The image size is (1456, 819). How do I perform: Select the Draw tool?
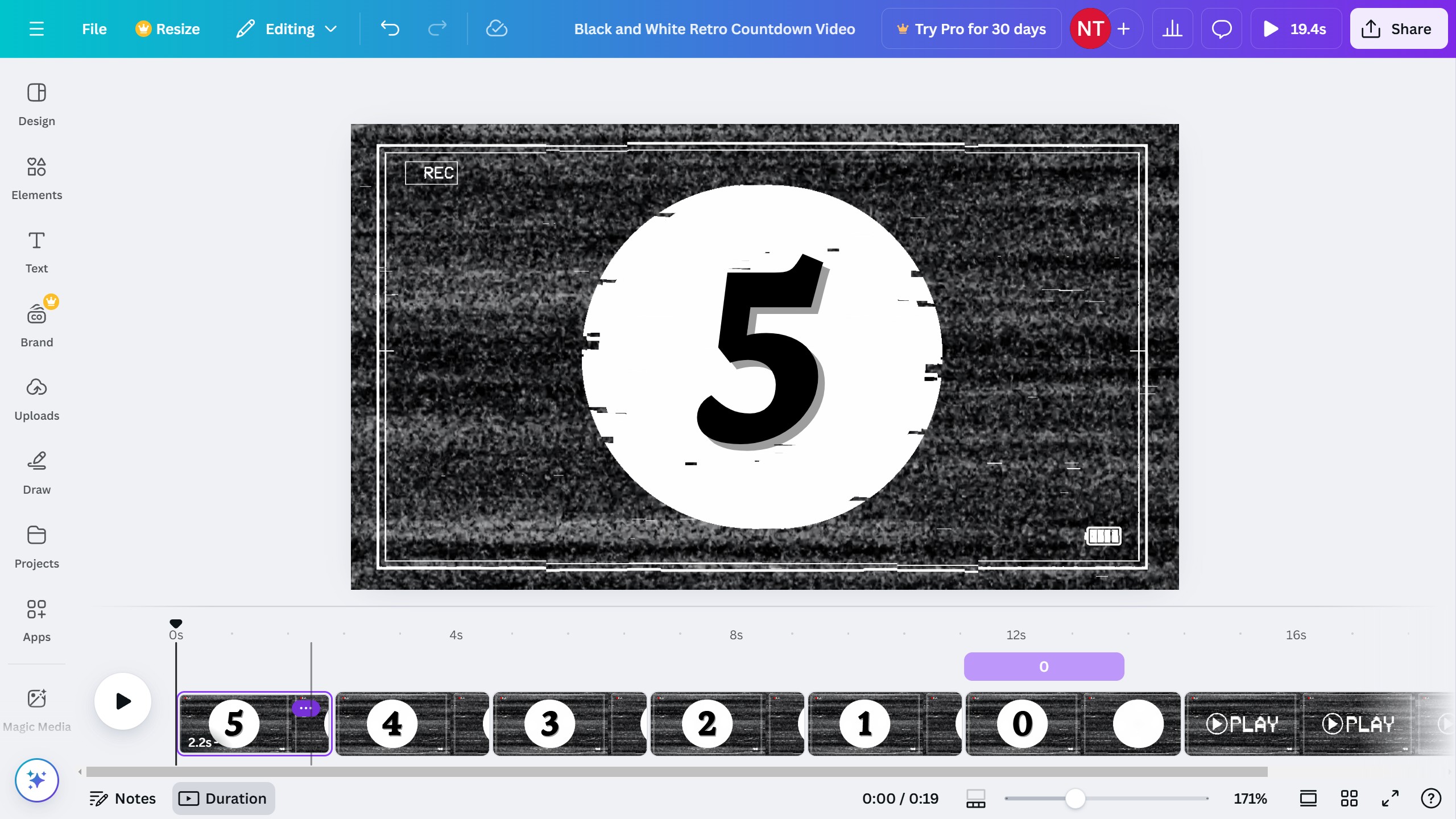click(x=36, y=473)
